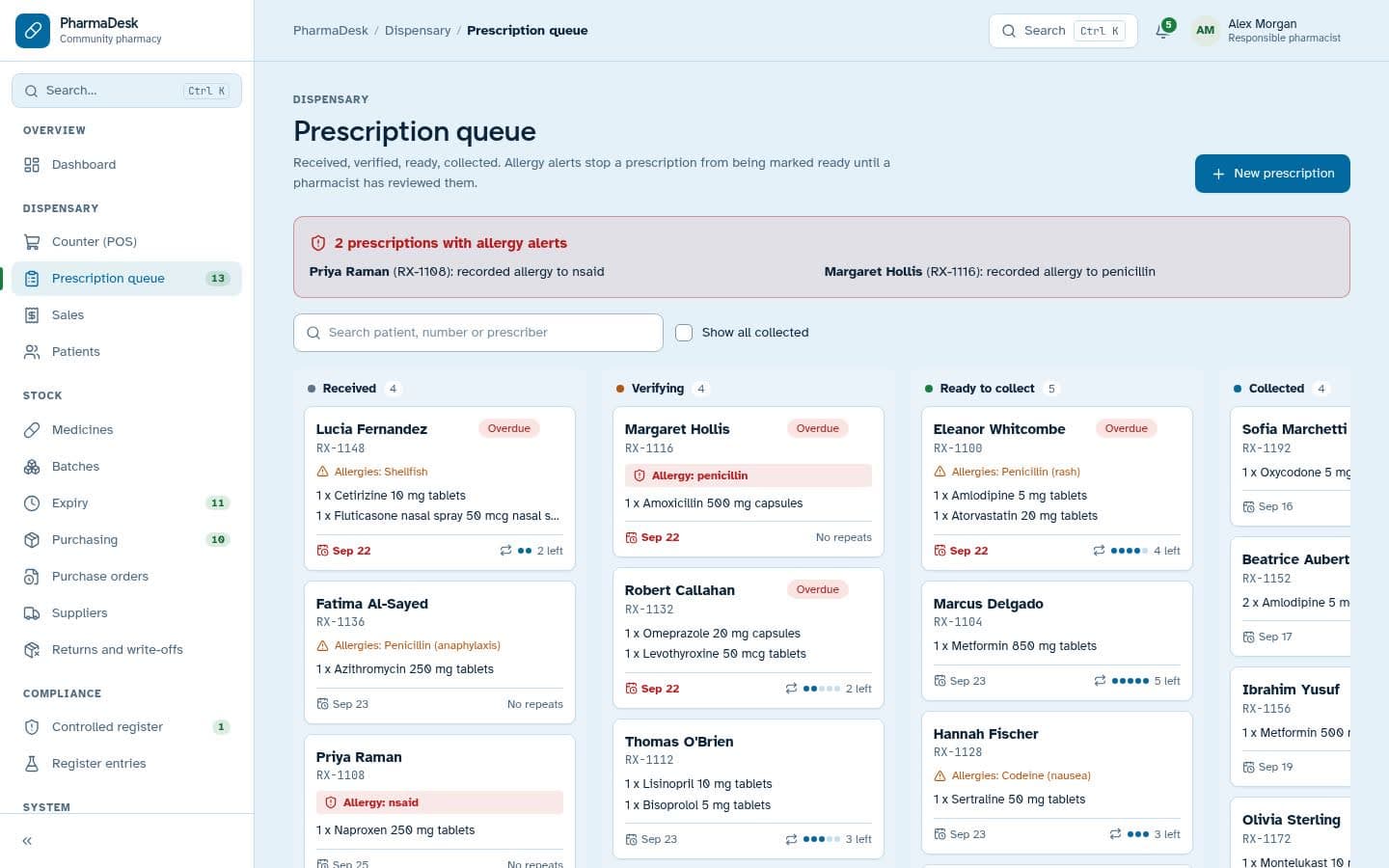Open Robert Callahan prescription card
Screen dimensions: 1389x868
749,638
